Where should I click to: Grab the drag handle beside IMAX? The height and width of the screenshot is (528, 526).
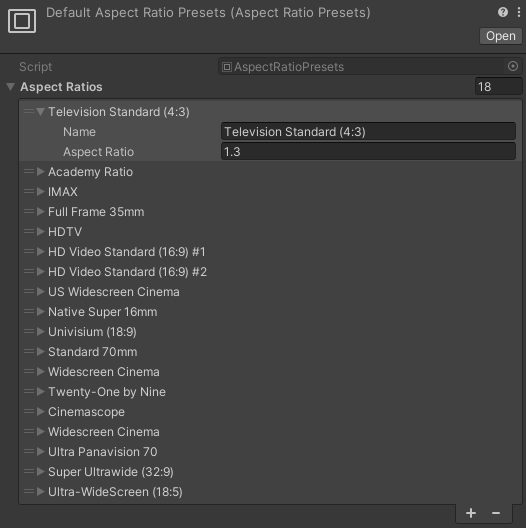[29, 192]
